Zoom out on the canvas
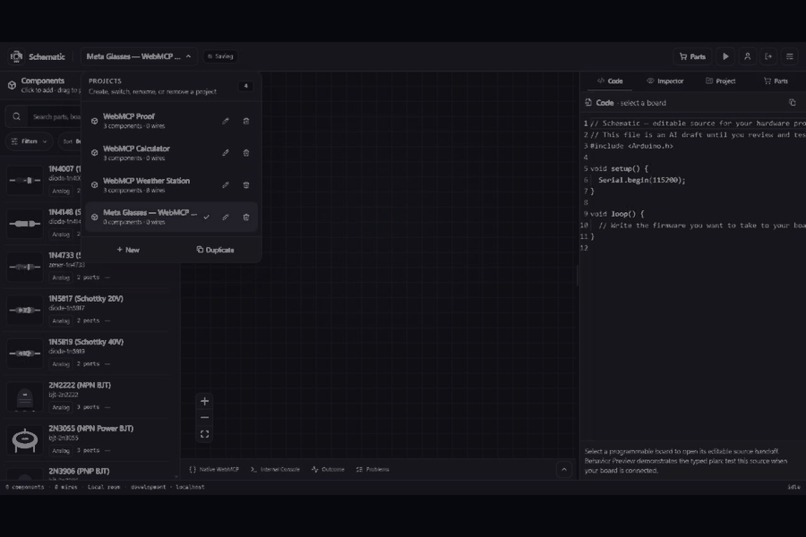 pos(205,417)
